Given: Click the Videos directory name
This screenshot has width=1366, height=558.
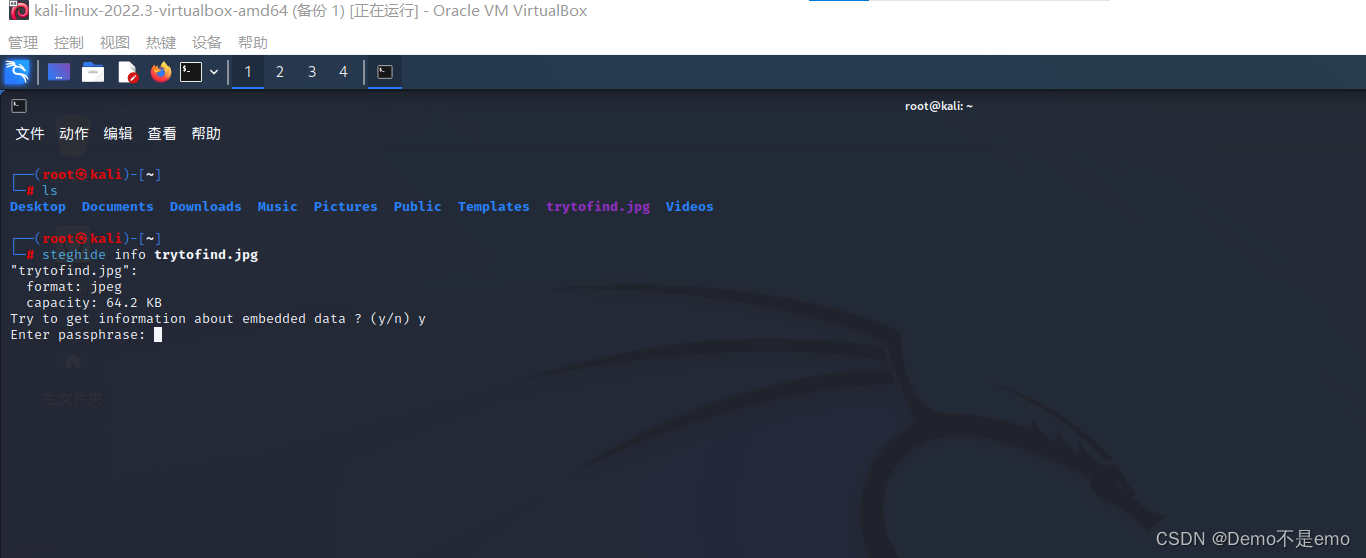Looking at the screenshot, I should coord(690,207).
